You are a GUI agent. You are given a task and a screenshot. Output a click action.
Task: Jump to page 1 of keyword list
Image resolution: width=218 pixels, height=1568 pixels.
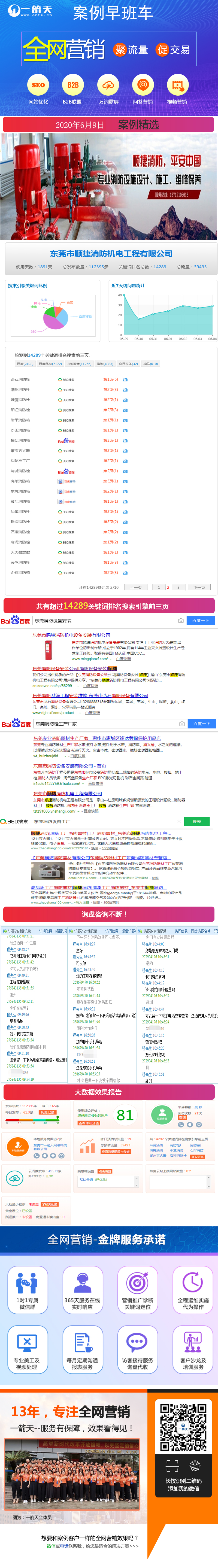[x=159, y=587]
